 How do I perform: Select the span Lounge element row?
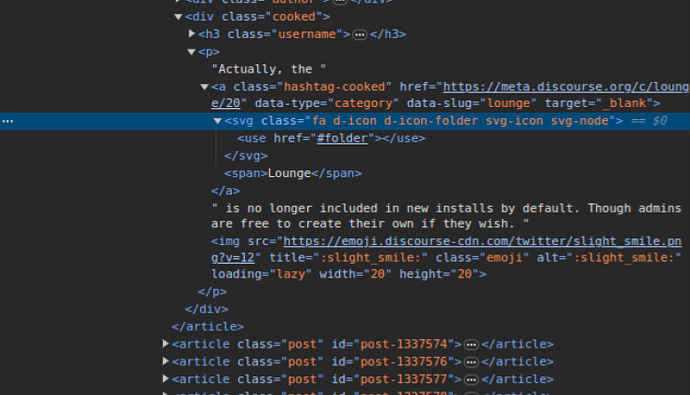pos(293,173)
